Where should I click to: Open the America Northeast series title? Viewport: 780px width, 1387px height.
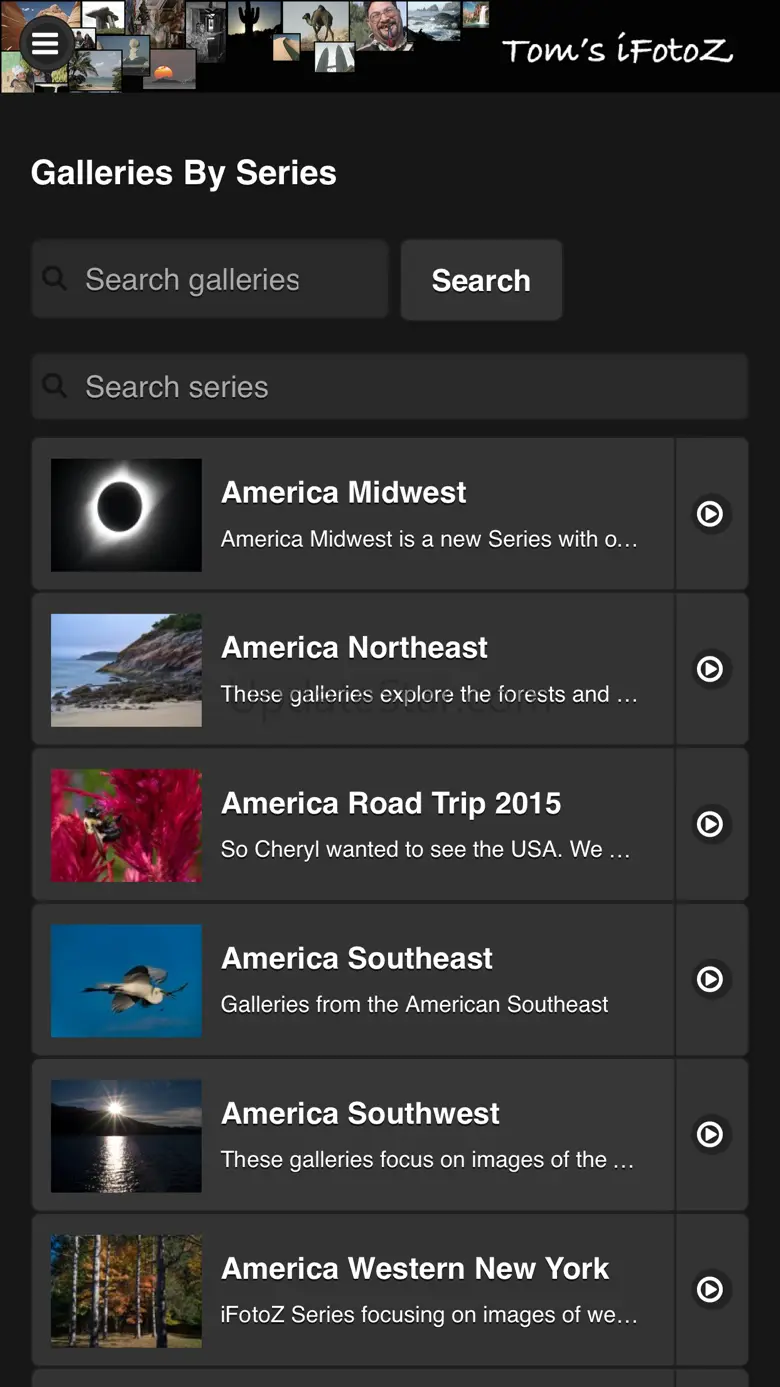[x=354, y=647]
